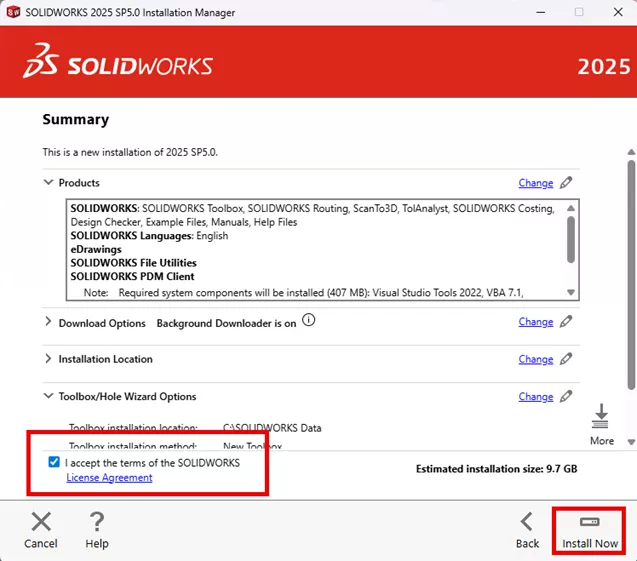Screen dimensions: 637x561
Task: Click the products list scrollbar thumb
Action: [x=571, y=240]
